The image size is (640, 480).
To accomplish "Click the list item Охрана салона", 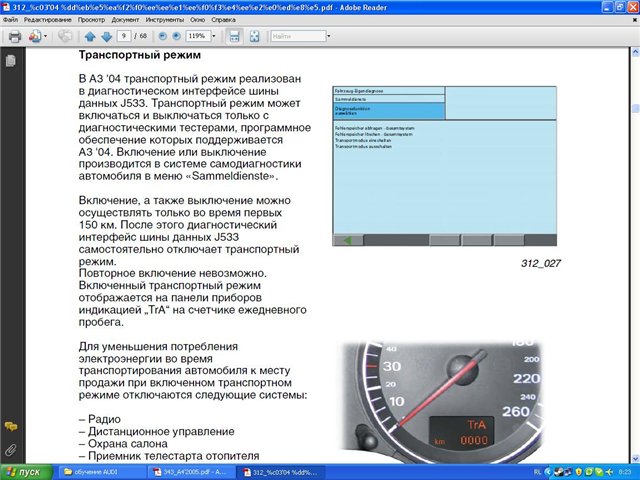I will (123, 444).
